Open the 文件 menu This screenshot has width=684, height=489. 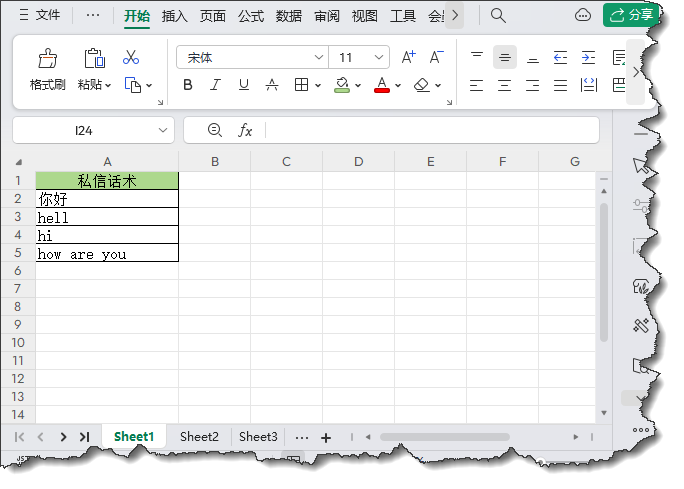(x=40, y=15)
